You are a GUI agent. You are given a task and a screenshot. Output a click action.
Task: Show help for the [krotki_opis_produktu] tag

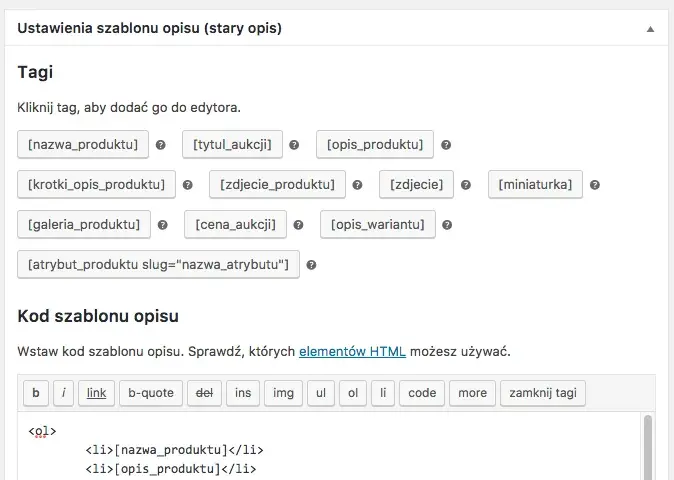(x=187, y=185)
